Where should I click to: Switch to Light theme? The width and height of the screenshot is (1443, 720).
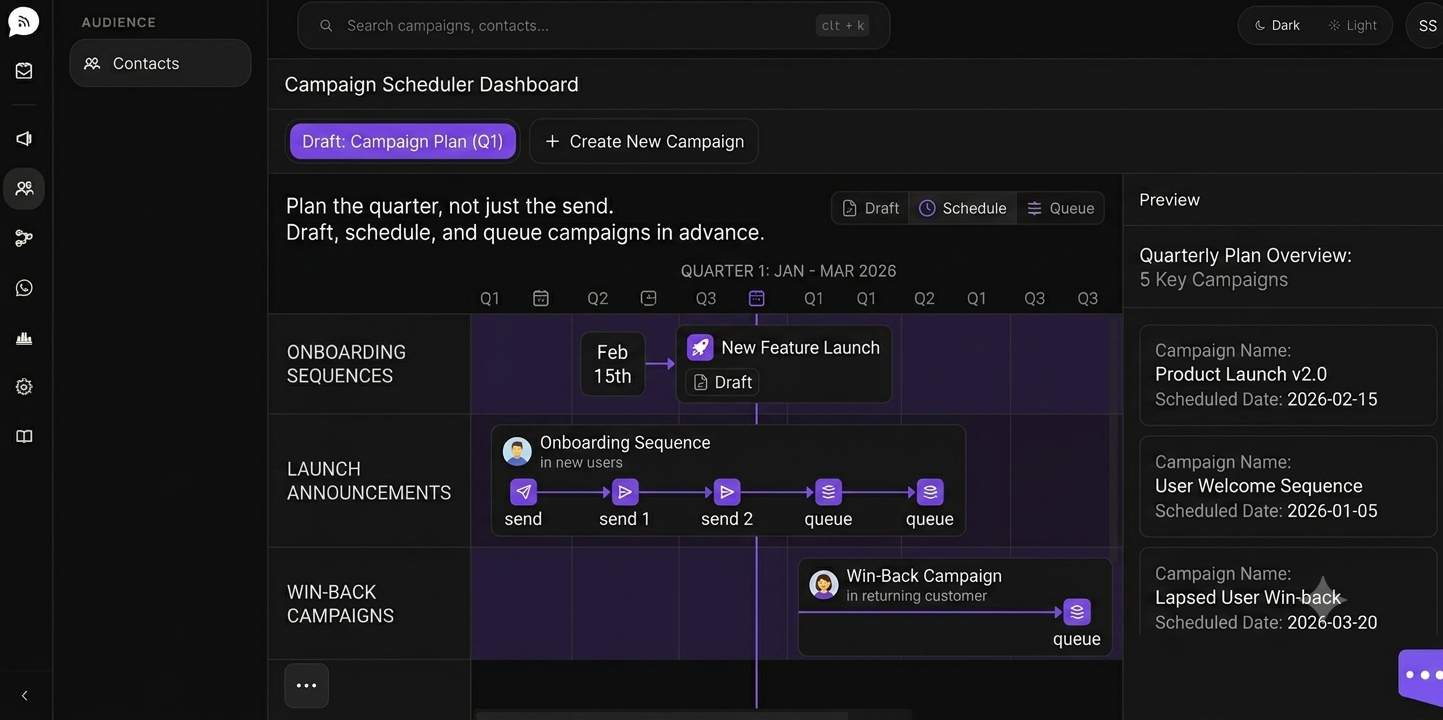tap(1352, 26)
